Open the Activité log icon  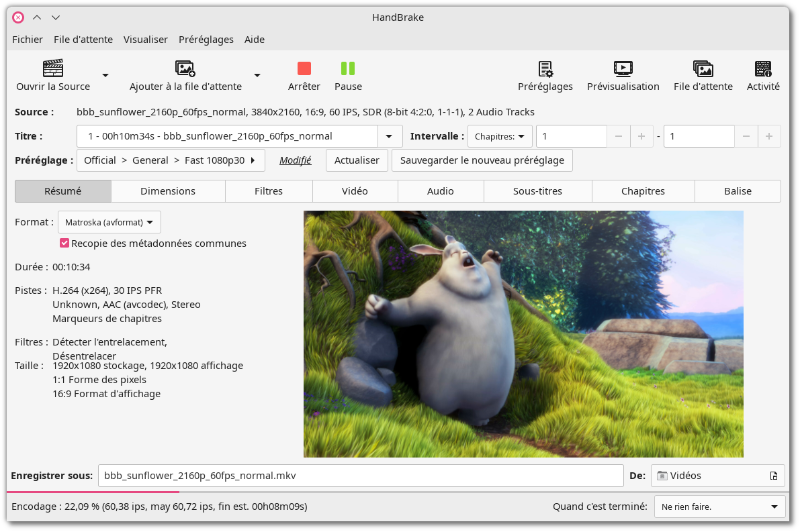coord(763,68)
